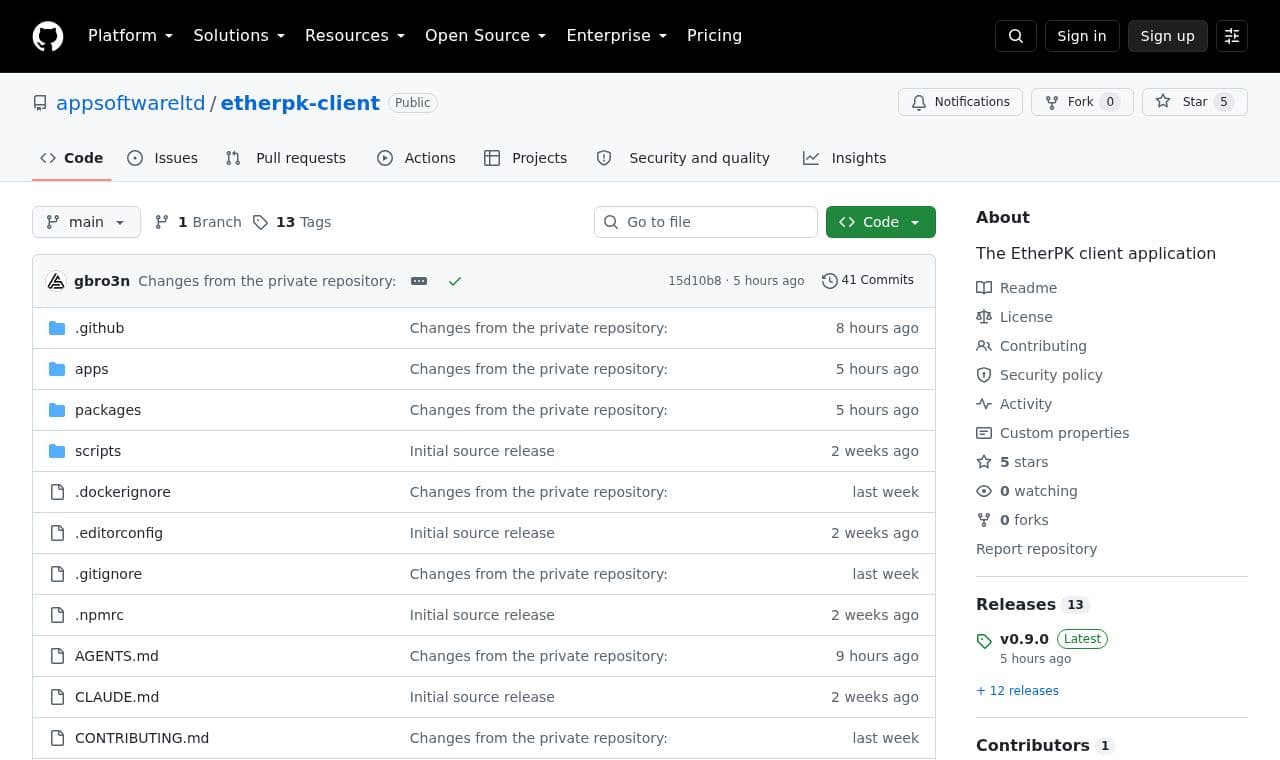
Task: Open the AGENTS.md file
Action: click(x=117, y=656)
